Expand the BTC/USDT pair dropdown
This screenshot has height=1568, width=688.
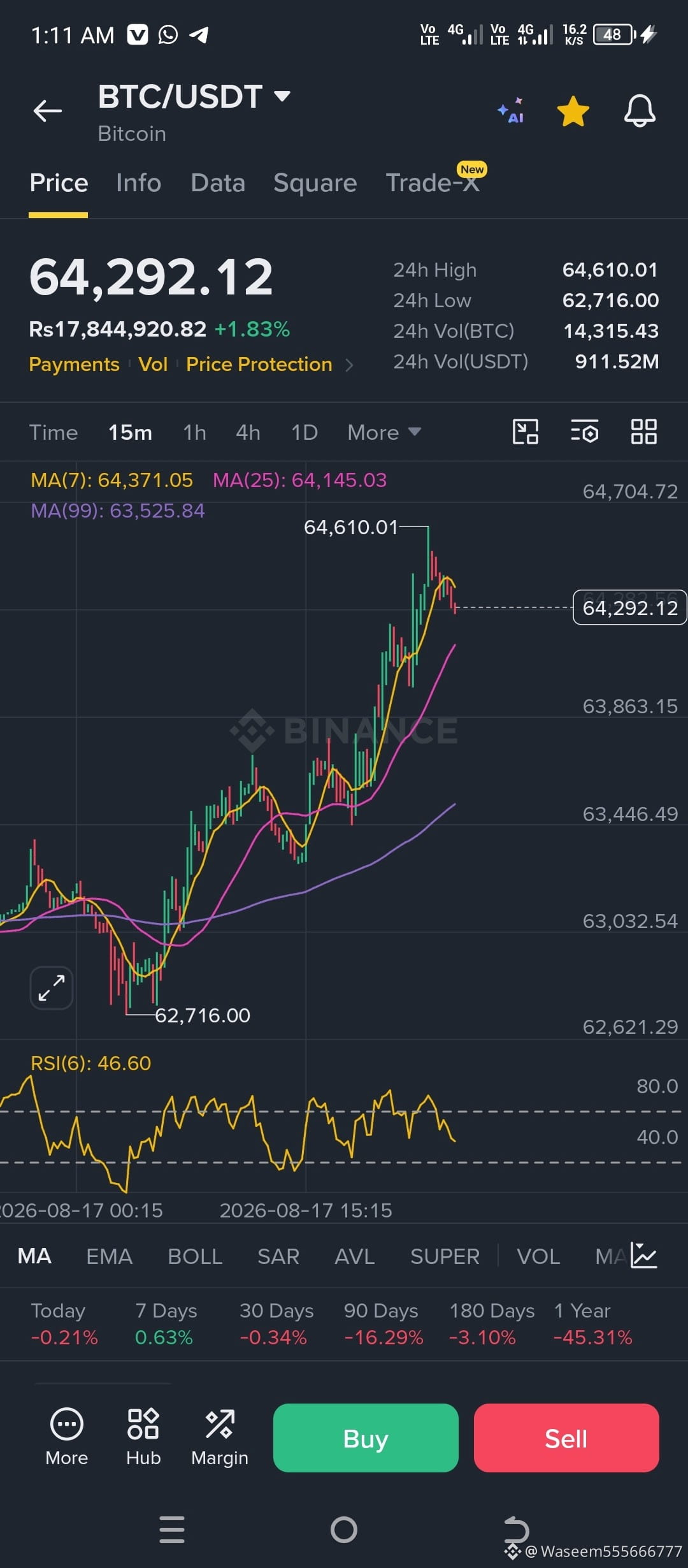click(x=282, y=96)
